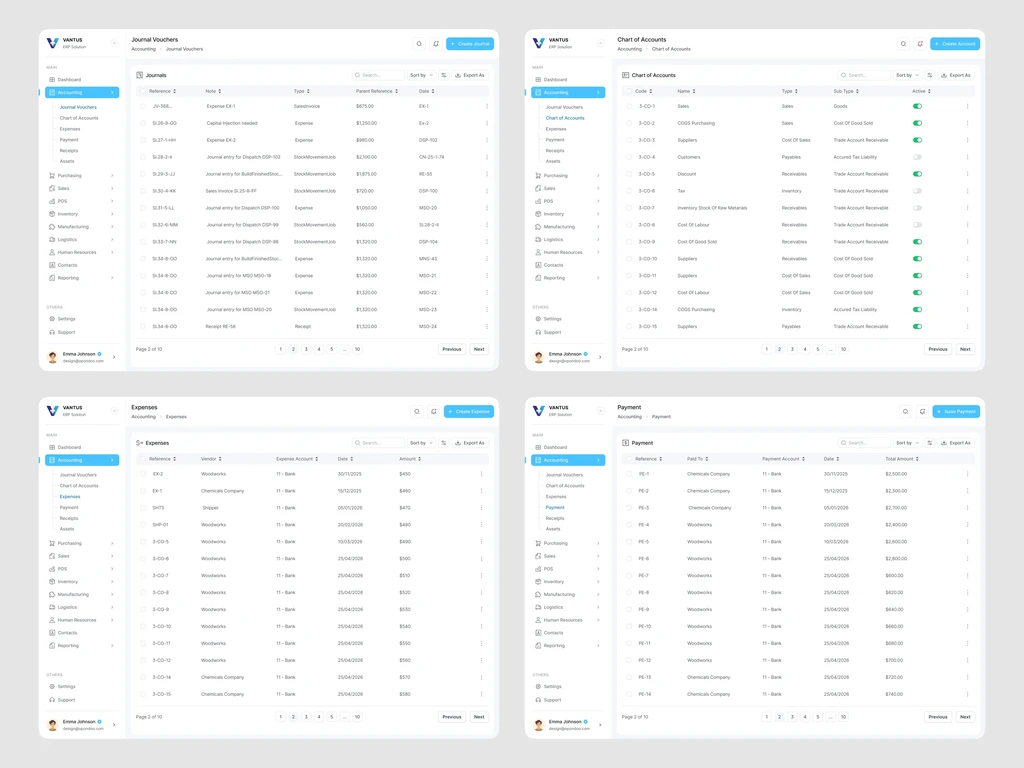
Task: Open the three-dot menu for account 3-CO-1
Action: tap(967, 106)
